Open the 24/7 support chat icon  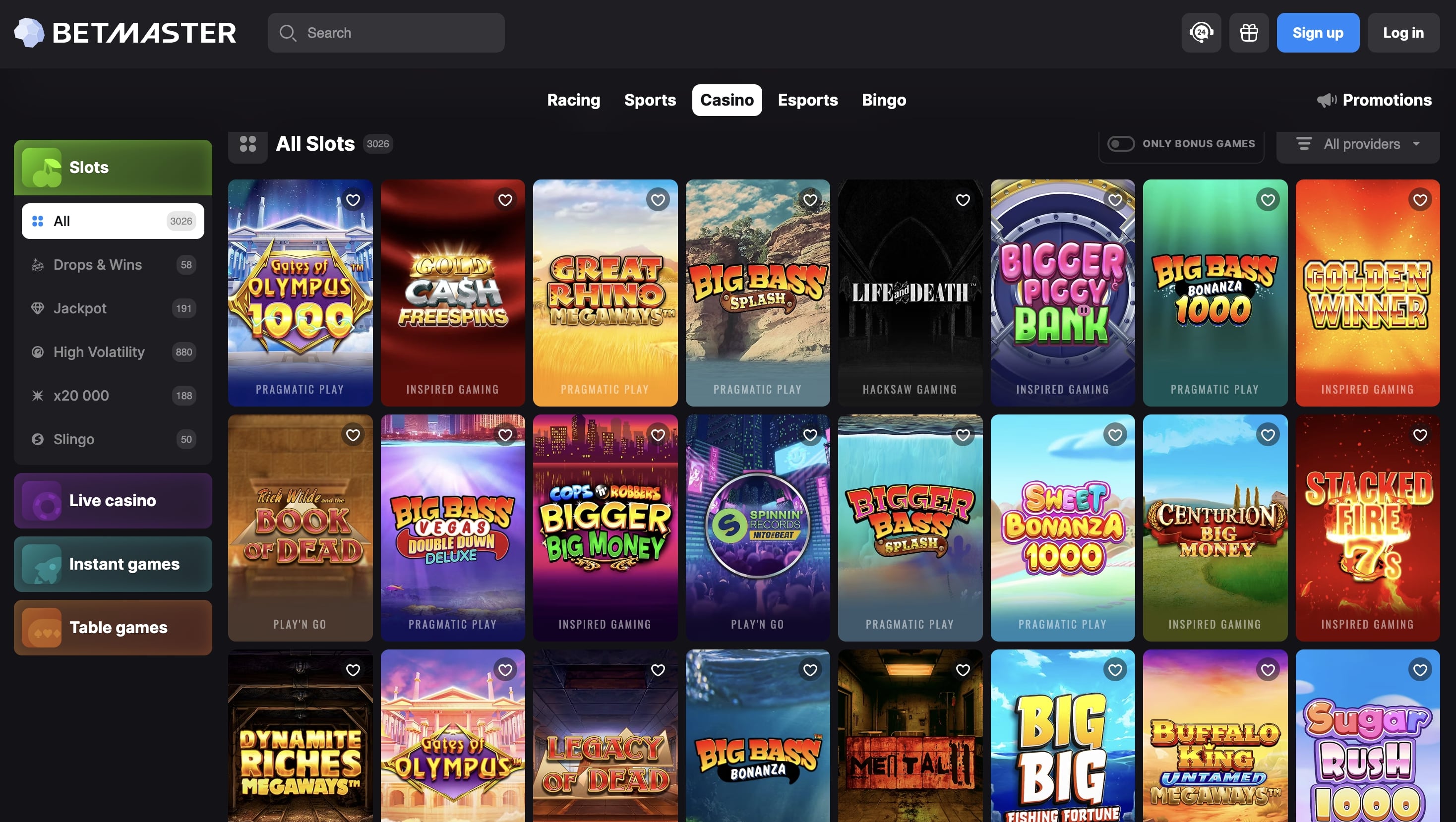pyautogui.click(x=1201, y=32)
